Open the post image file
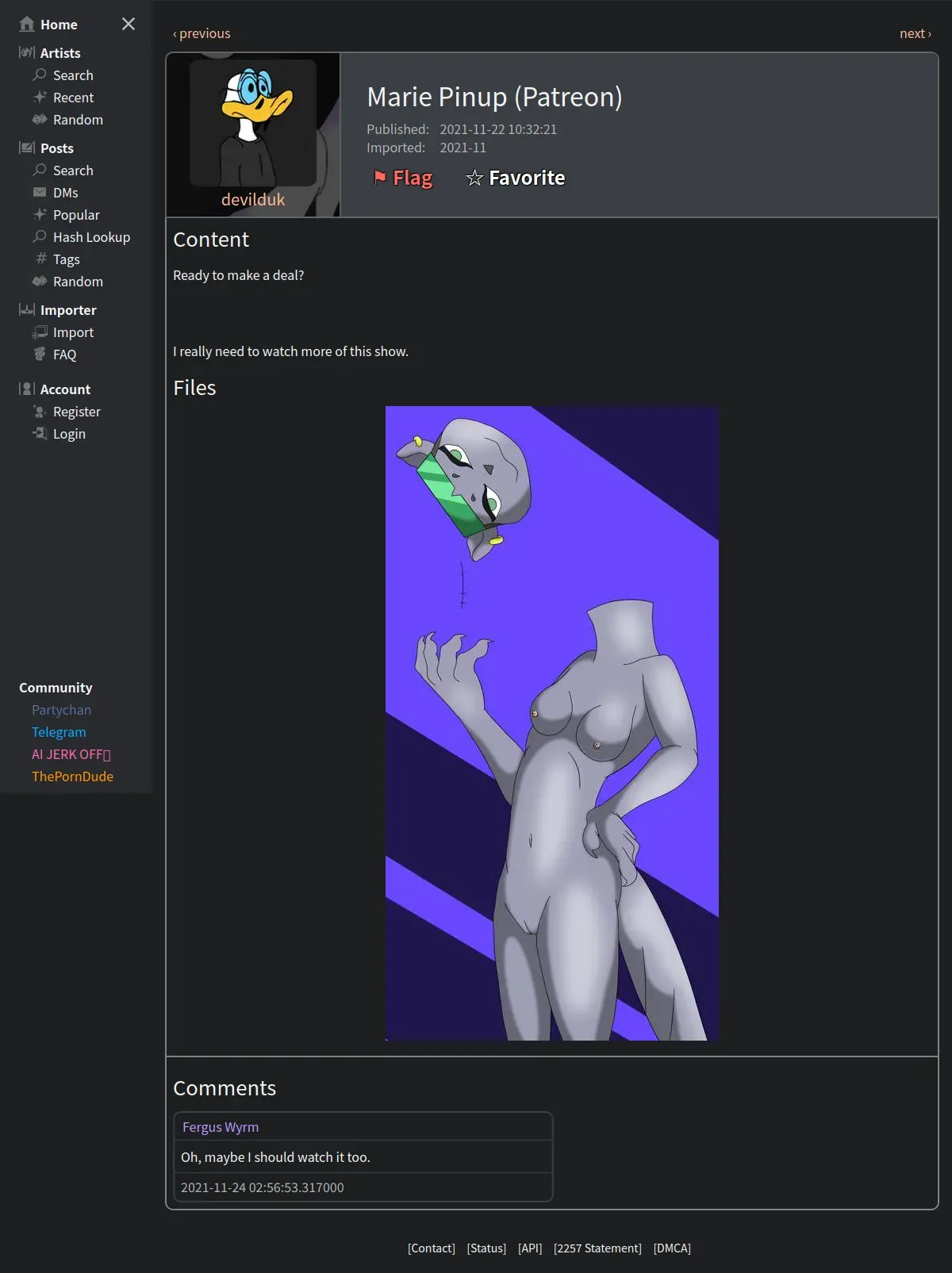This screenshot has height=1273, width=952. click(x=552, y=723)
